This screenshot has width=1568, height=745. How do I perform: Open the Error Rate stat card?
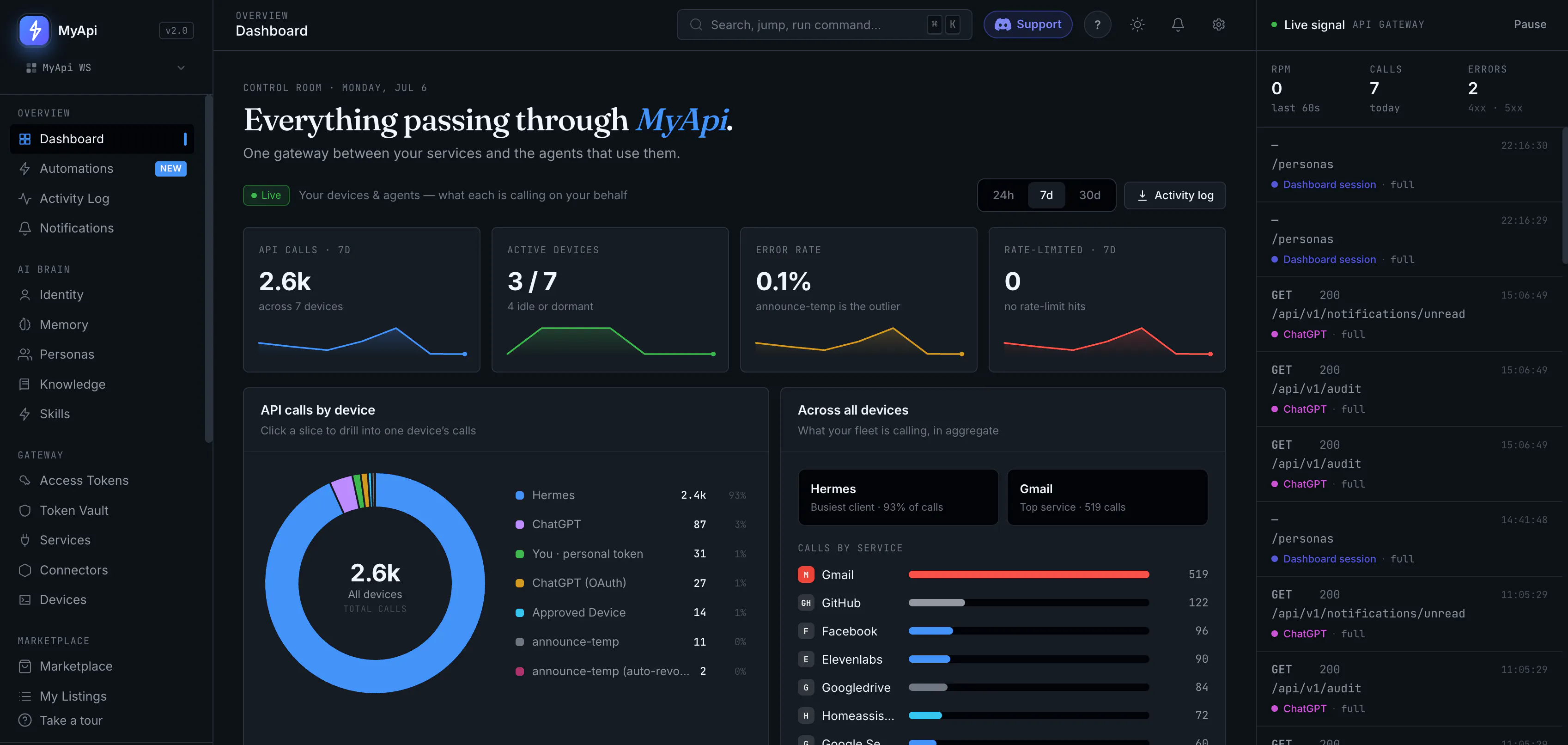858,299
